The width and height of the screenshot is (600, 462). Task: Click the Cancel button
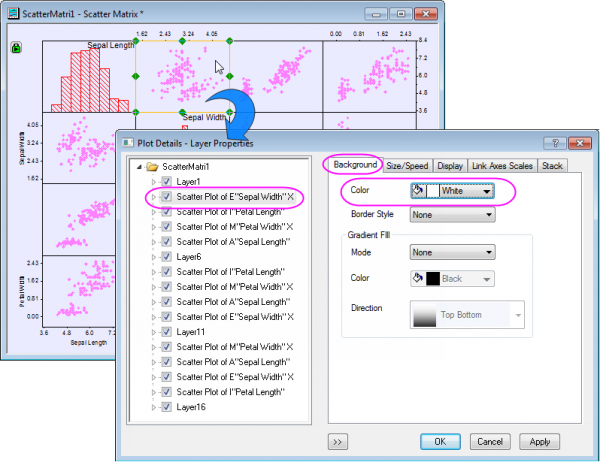490,442
